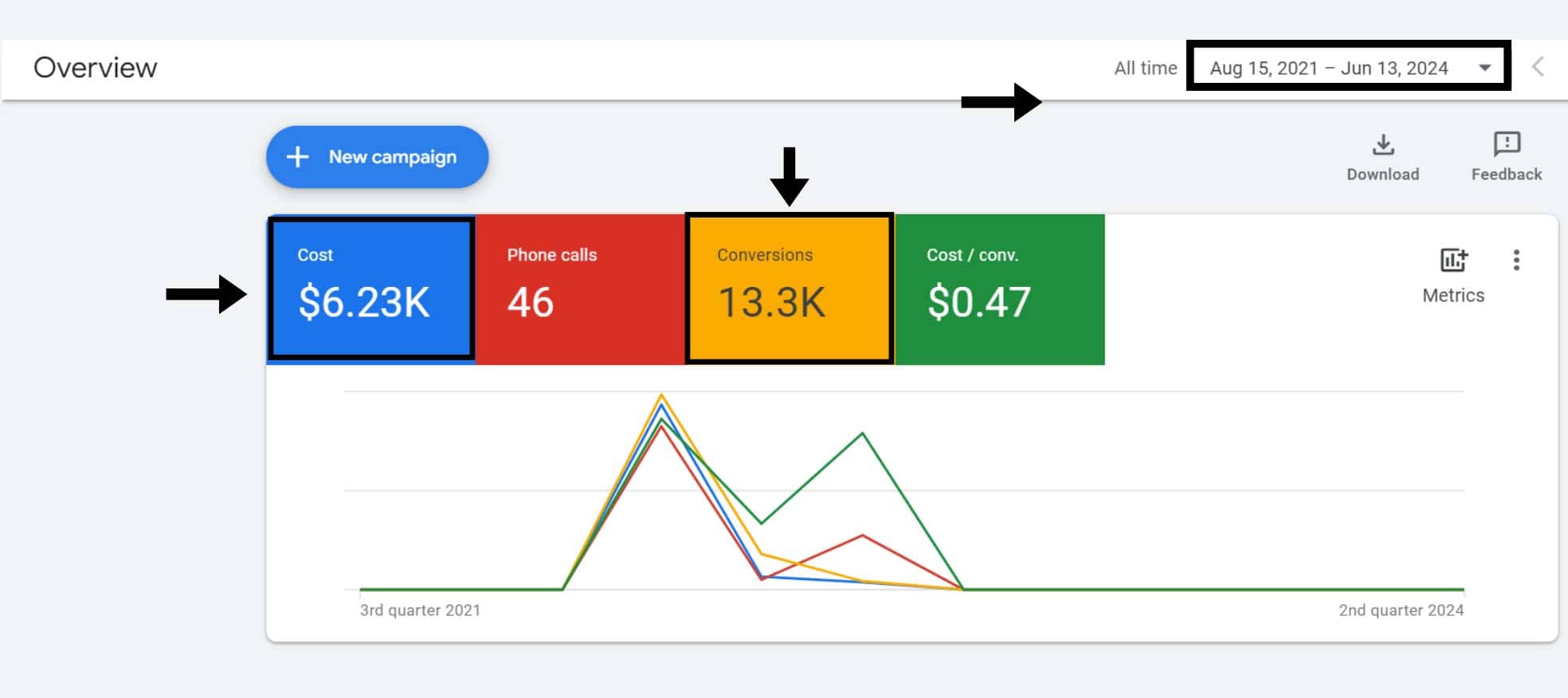Click the highest yellow peak on chart
The image size is (1568, 698).
661,395
